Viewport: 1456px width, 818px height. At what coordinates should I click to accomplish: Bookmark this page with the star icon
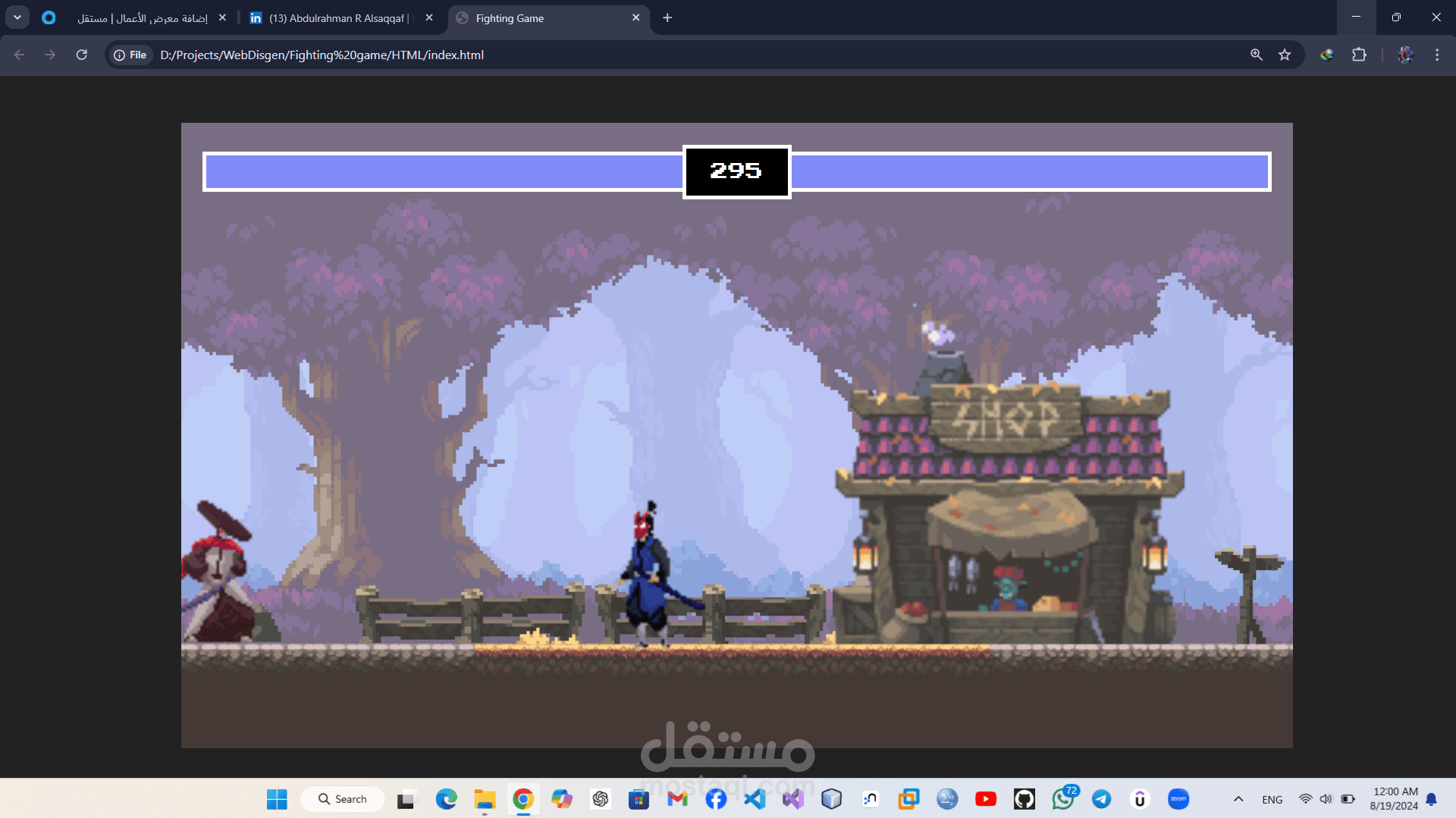1285,55
